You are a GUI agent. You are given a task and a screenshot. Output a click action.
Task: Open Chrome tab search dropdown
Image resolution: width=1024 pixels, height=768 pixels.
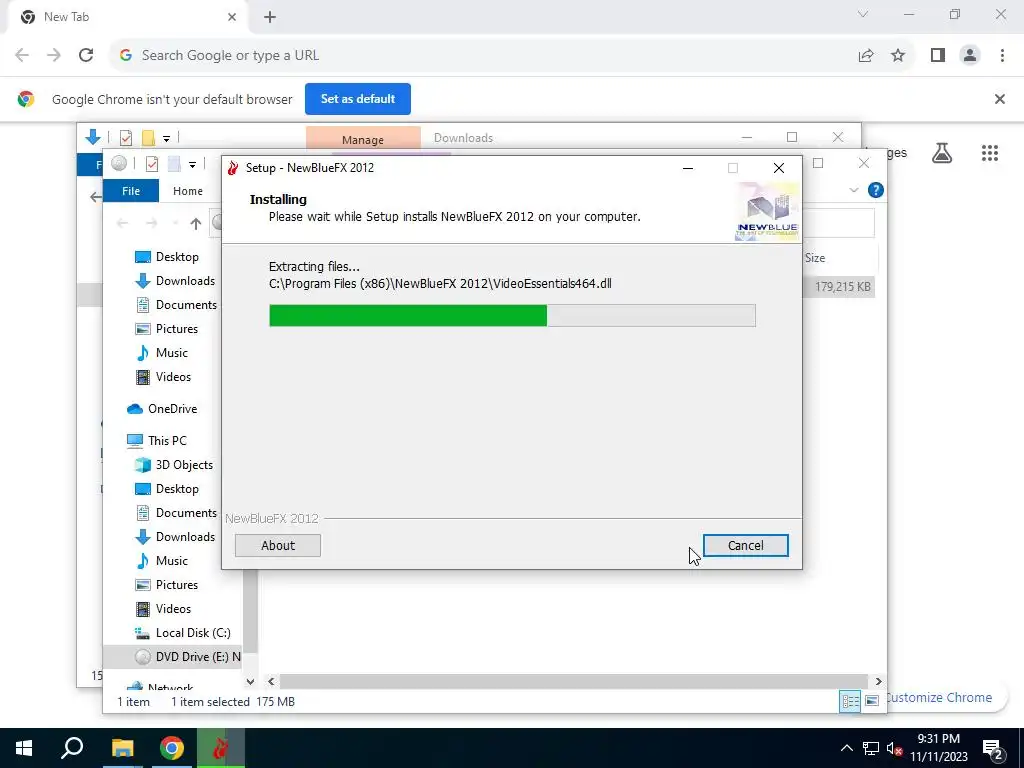[x=863, y=14]
